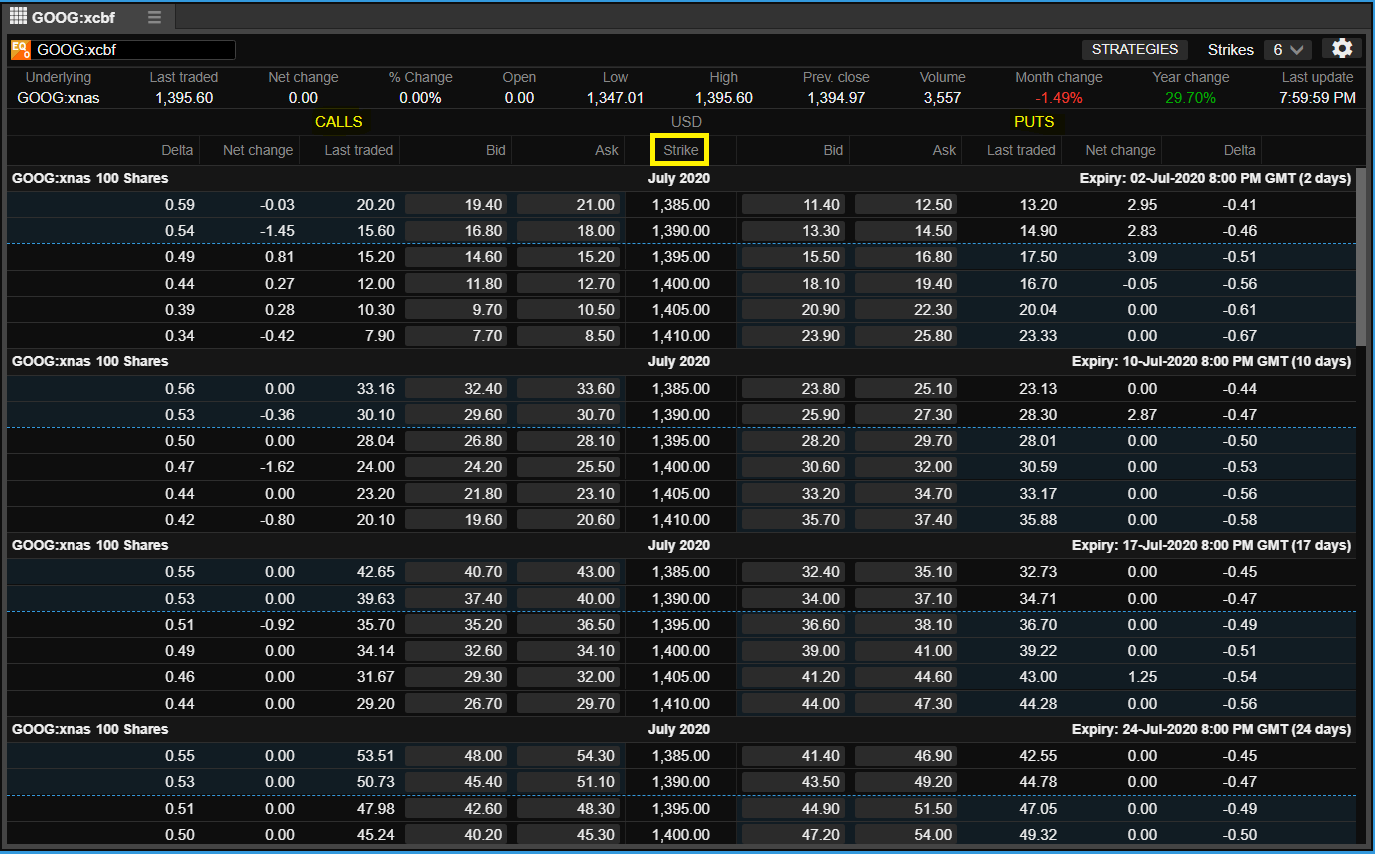The height and width of the screenshot is (855, 1376).
Task: Click the calls Delta column header
Action: pyautogui.click(x=178, y=150)
